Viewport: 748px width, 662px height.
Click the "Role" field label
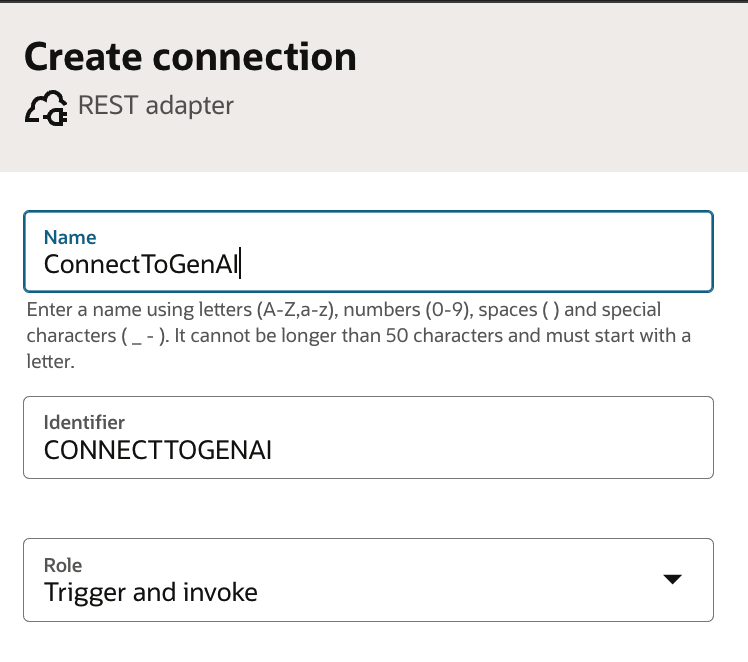click(x=63, y=564)
